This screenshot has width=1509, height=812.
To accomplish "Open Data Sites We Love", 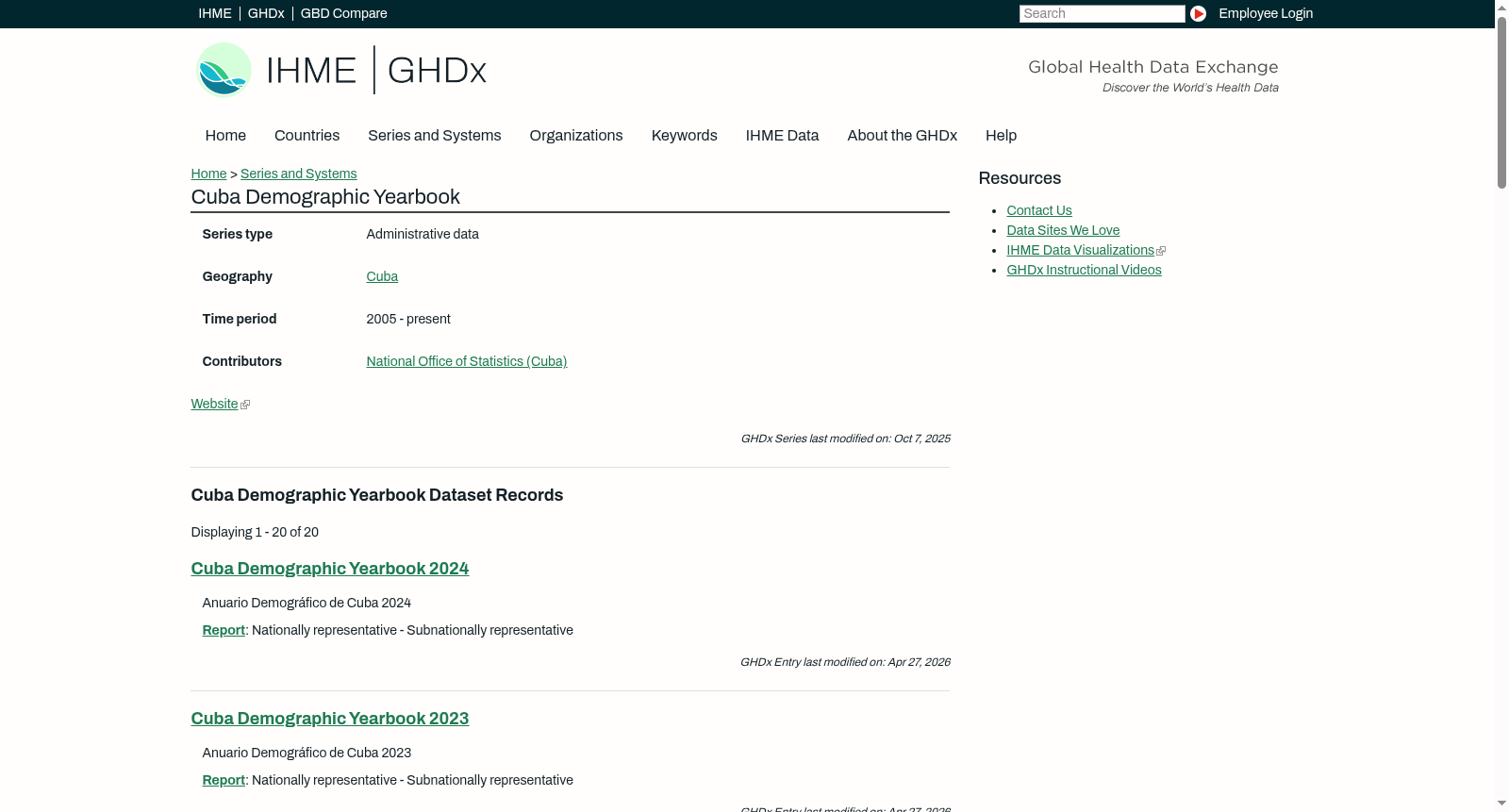I will [x=1063, y=230].
